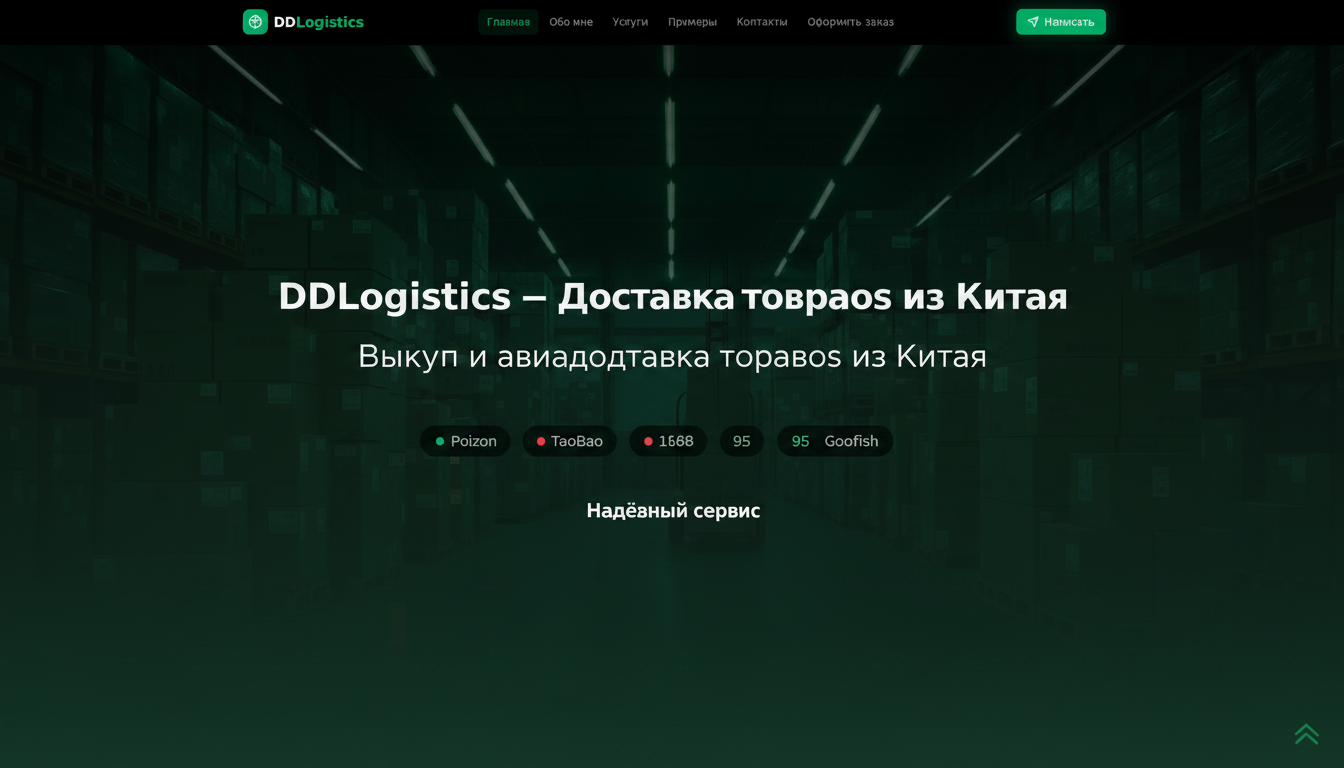Open the Услуги menu item
The image size is (1344, 768).
tap(630, 22)
